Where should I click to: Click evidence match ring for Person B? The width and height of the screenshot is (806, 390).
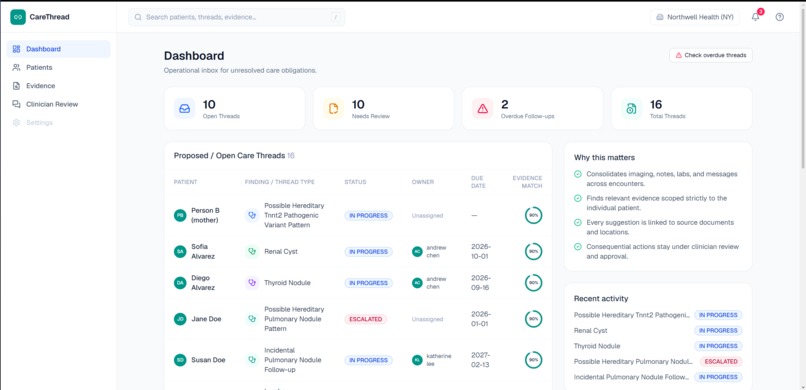[533, 216]
